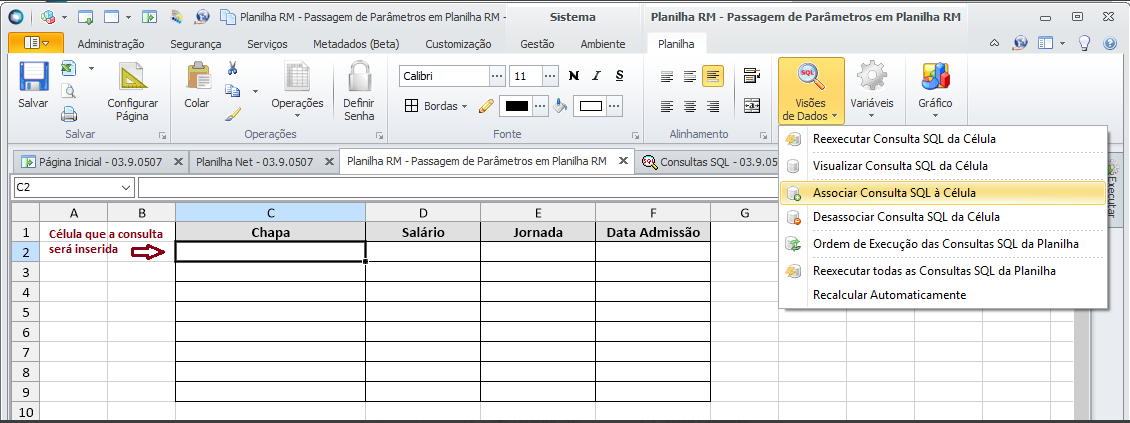Click the printer icon
Screen dimensions: 1130x423
pos(69,113)
